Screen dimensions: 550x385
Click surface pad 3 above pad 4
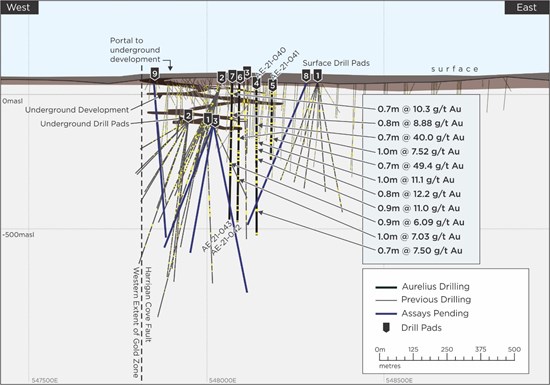247,72
